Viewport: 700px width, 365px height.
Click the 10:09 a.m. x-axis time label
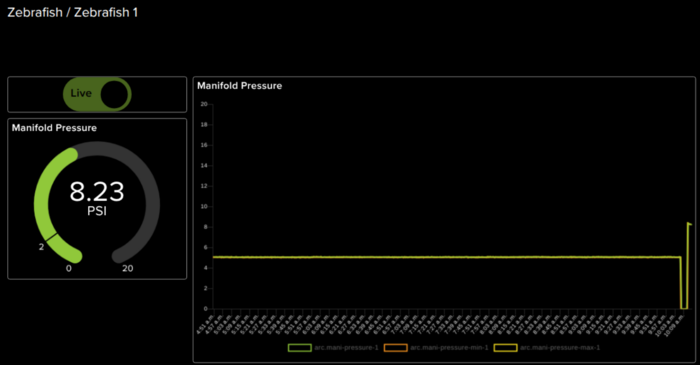click(x=673, y=326)
